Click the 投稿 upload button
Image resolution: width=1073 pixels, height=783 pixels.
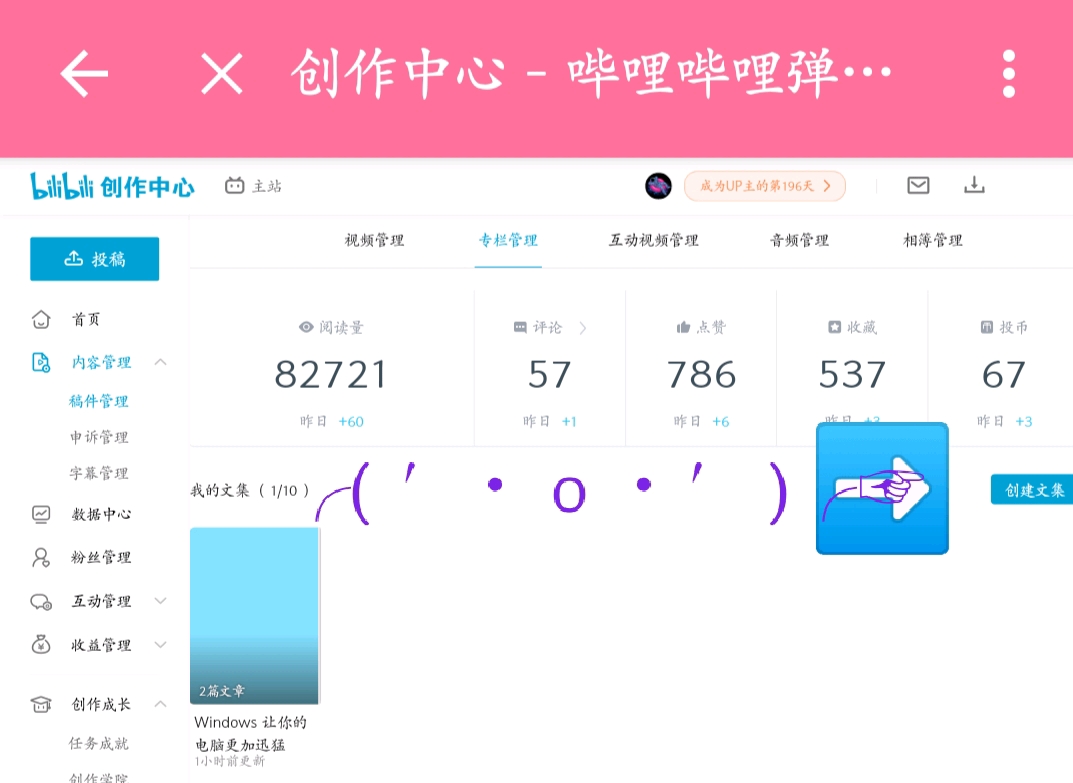coord(94,259)
